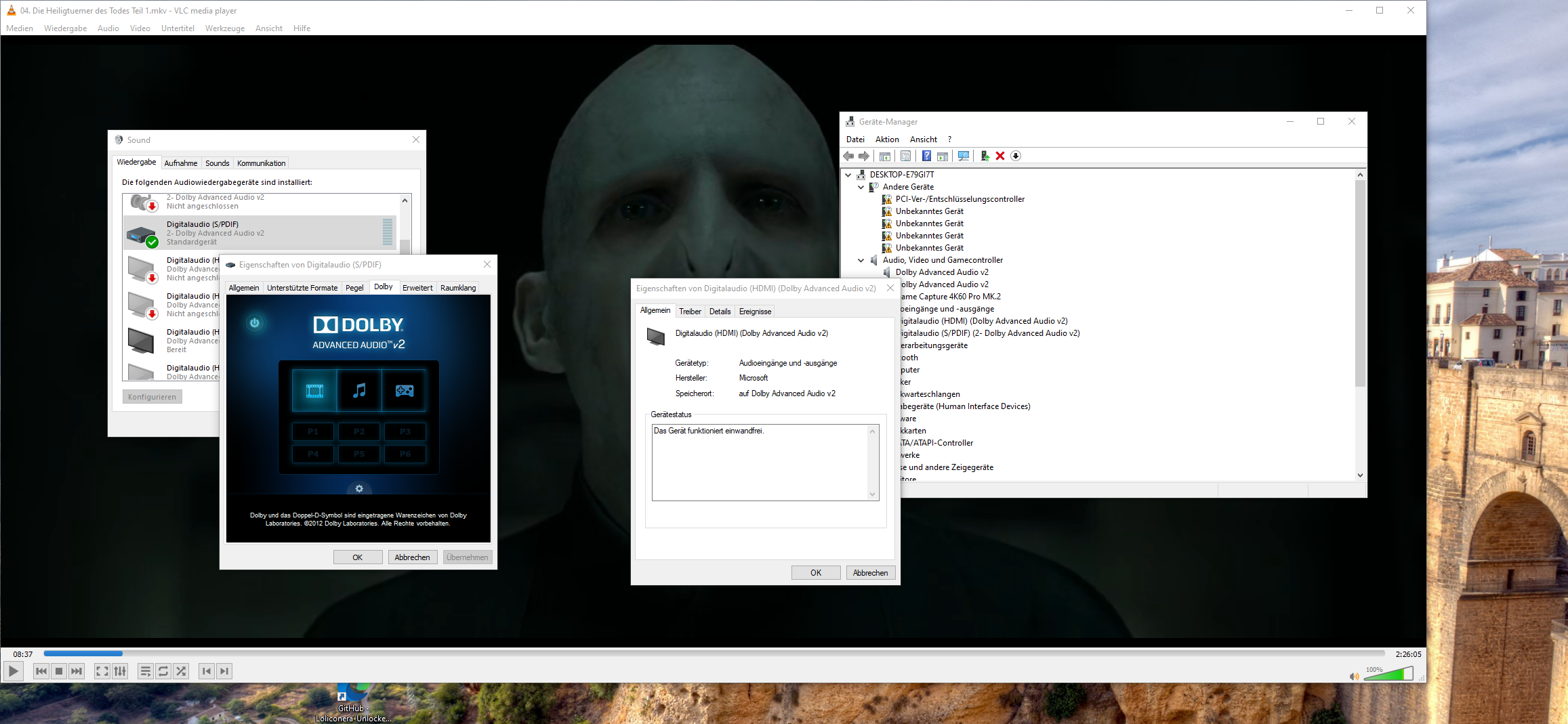Open properties sheet icon in Geräte-Manager toolbar
The width and height of the screenshot is (1568, 724).
(905, 156)
